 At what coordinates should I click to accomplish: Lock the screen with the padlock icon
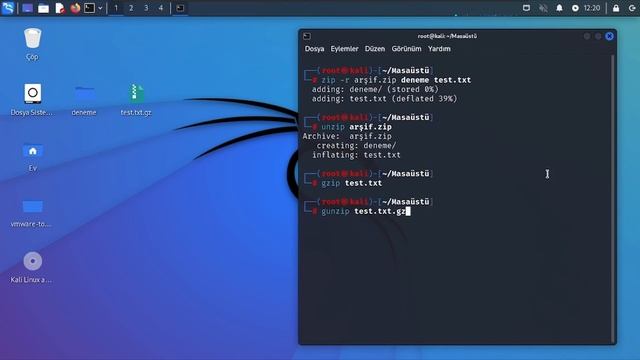tap(616, 8)
